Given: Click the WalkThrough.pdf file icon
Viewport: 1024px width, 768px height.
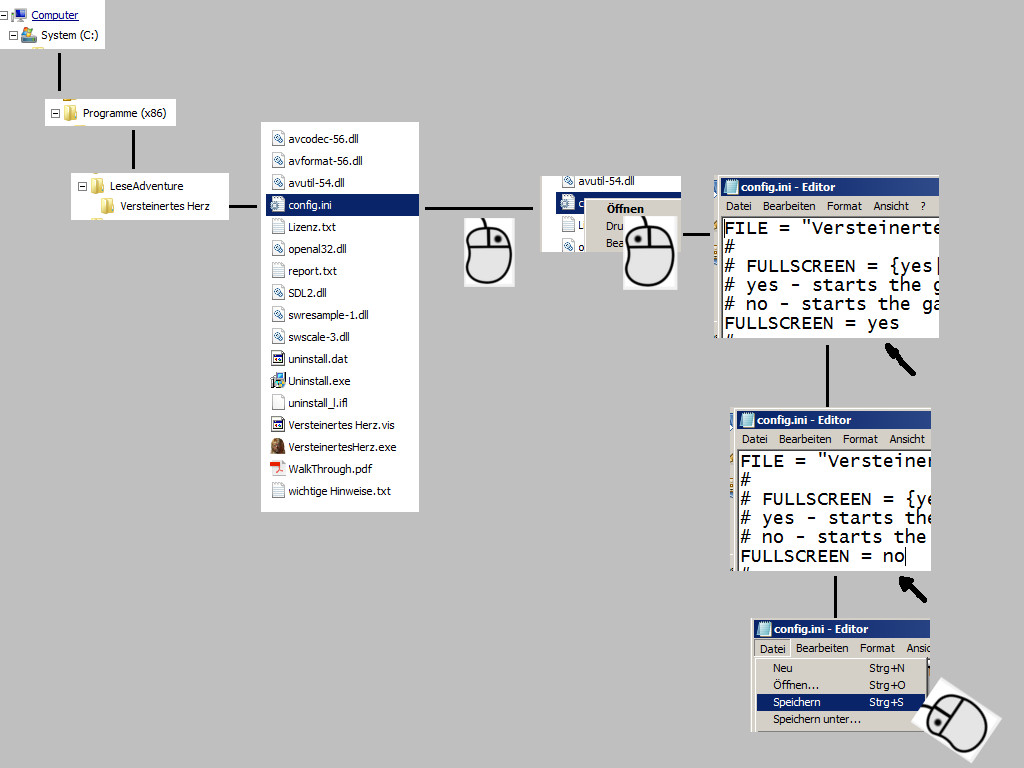Looking at the screenshot, I should click(x=279, y=469).
